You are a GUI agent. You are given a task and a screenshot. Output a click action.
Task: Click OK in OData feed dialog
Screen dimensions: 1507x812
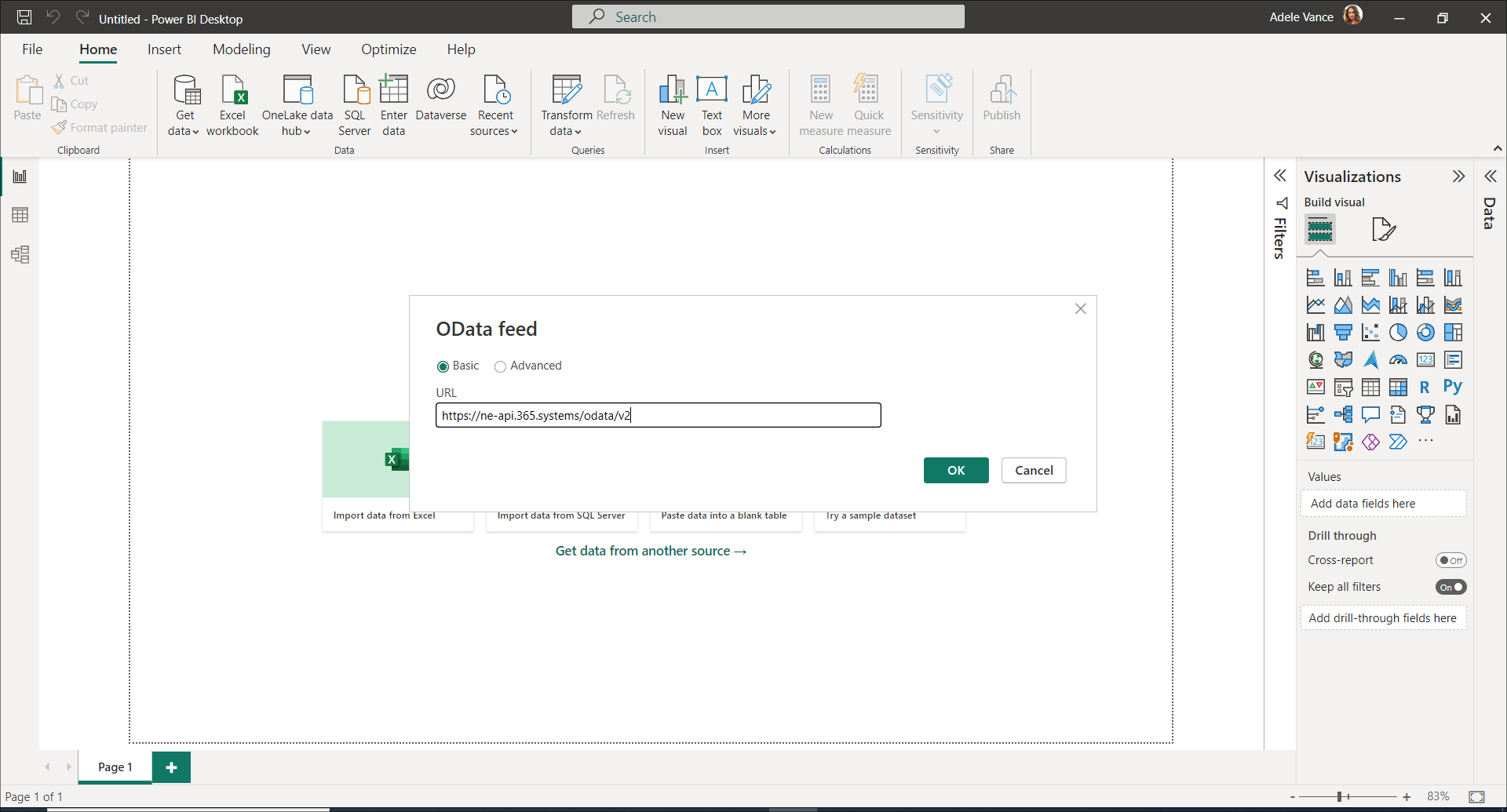[x=955, y=470]
